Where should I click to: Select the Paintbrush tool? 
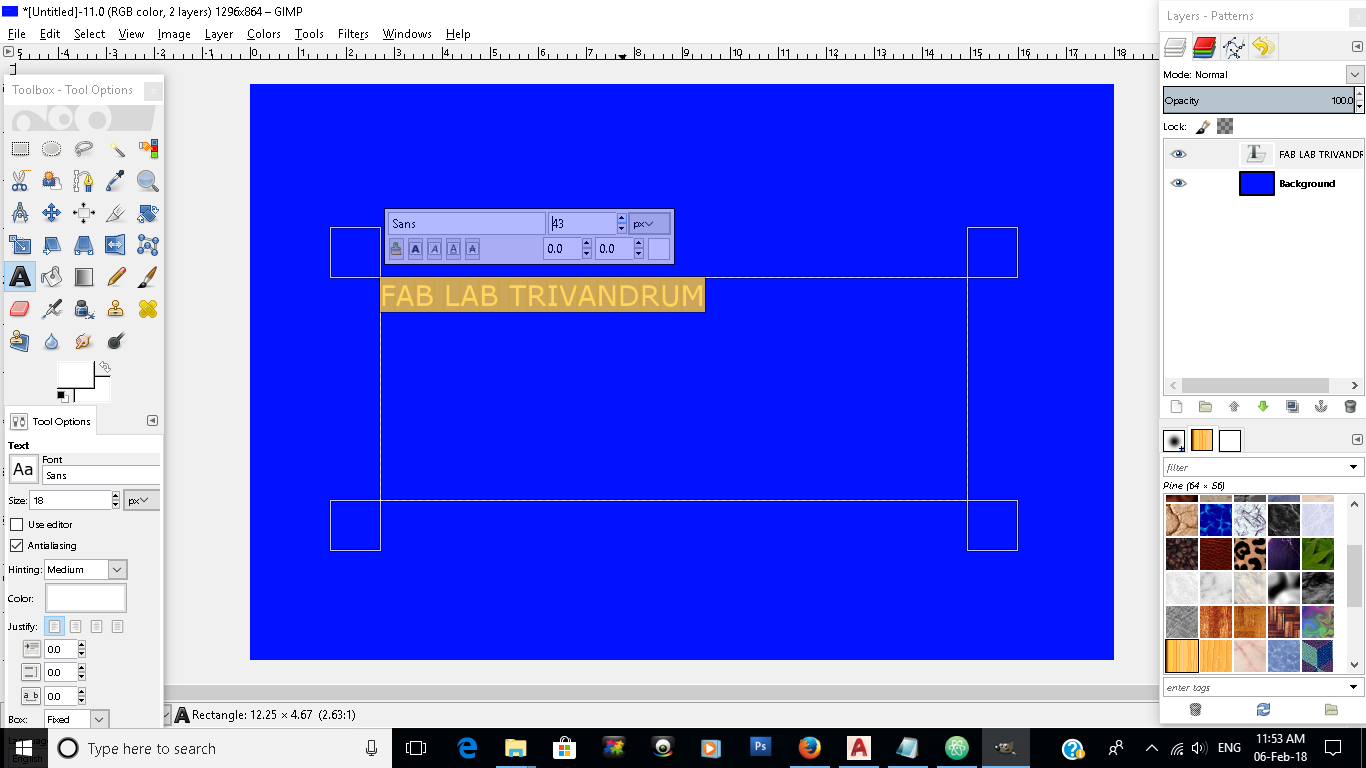pyautogui.click(x=148, y=277)
